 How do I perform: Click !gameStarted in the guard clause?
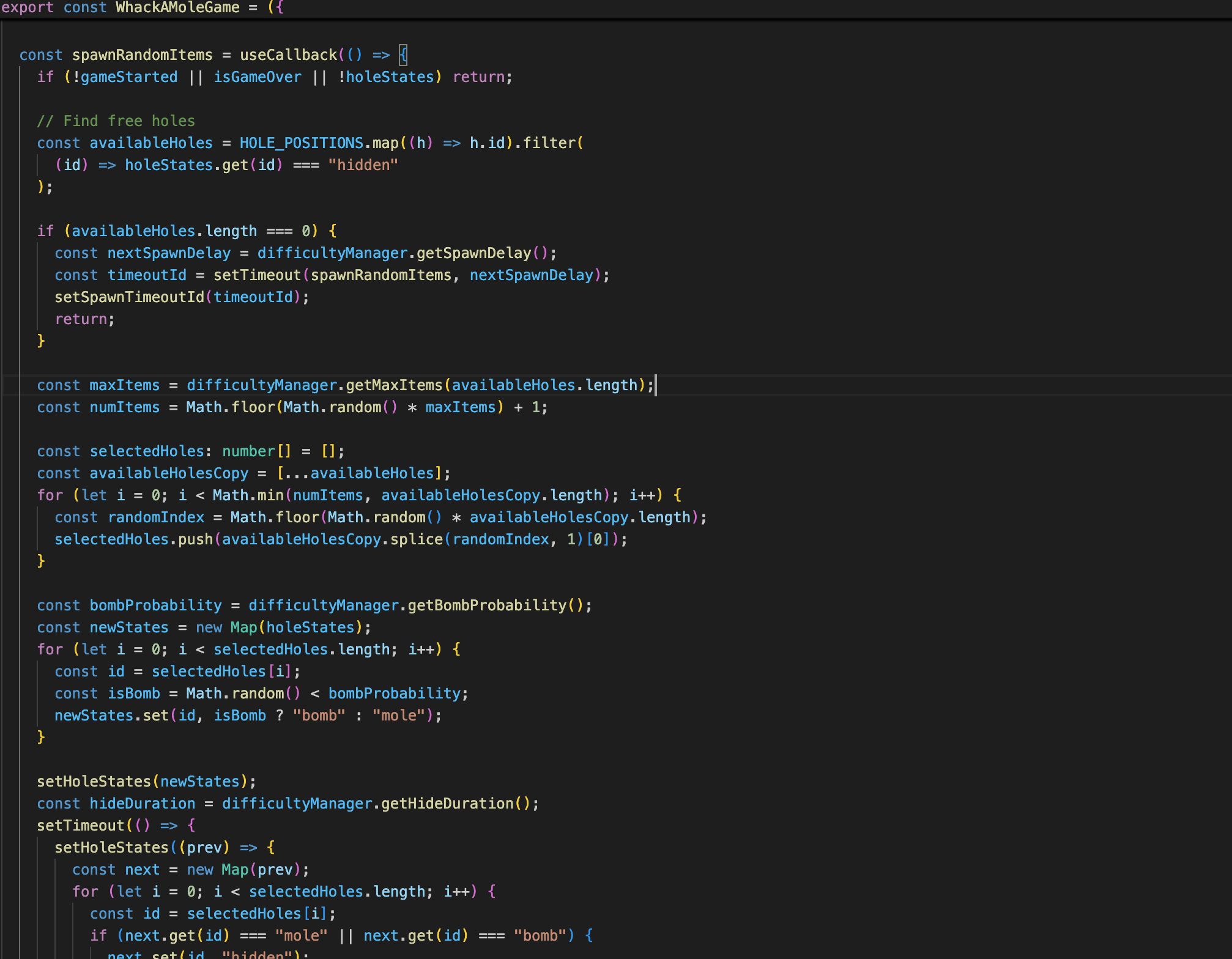[125, 77]
